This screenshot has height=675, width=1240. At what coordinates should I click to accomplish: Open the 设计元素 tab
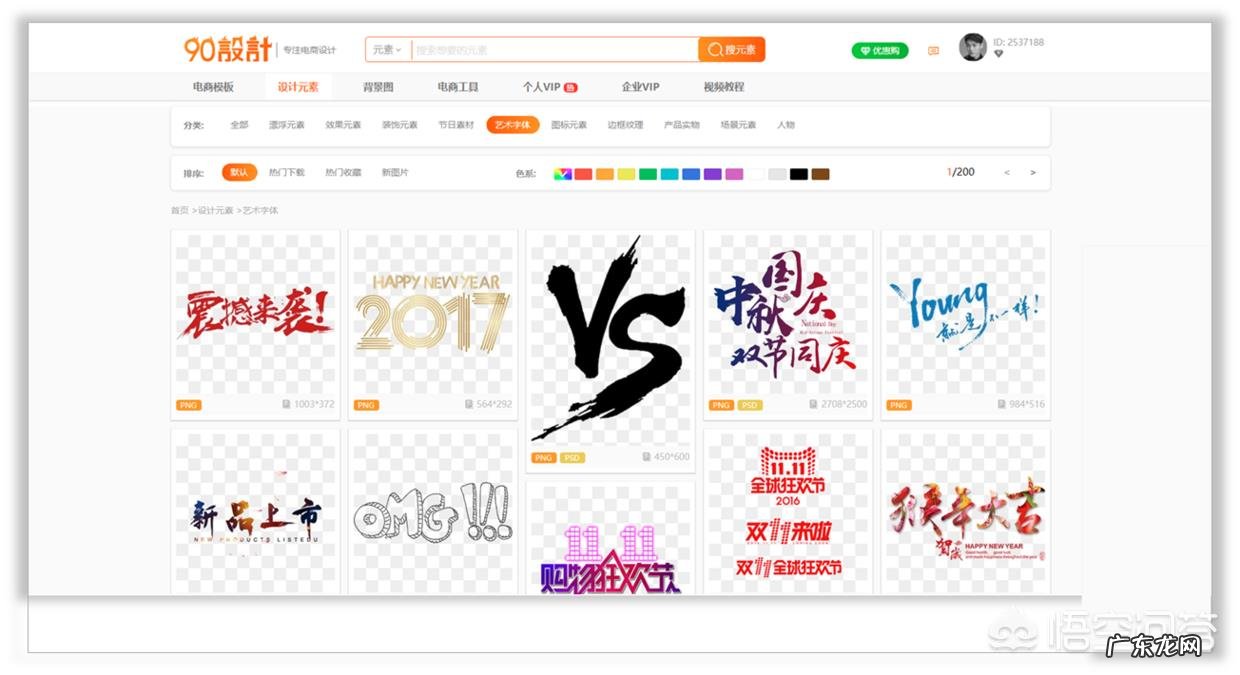coord(298,87)
